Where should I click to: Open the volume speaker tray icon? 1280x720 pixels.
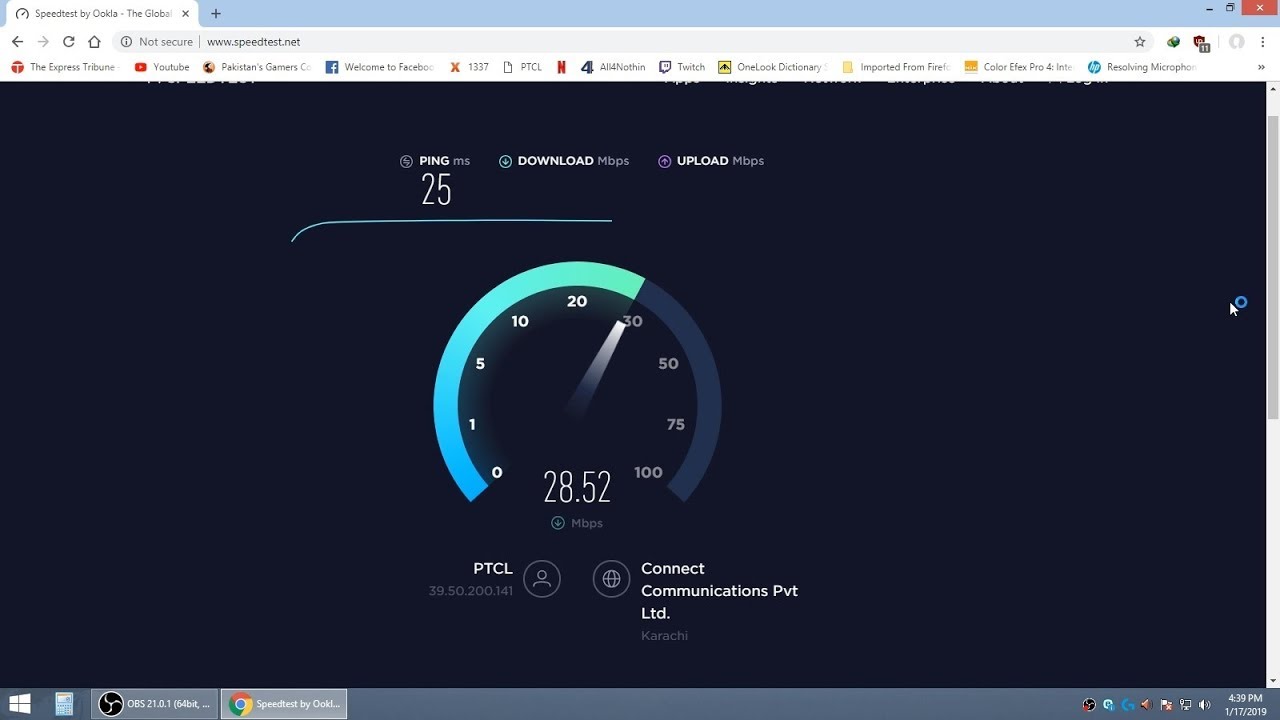pos(1205,705)
